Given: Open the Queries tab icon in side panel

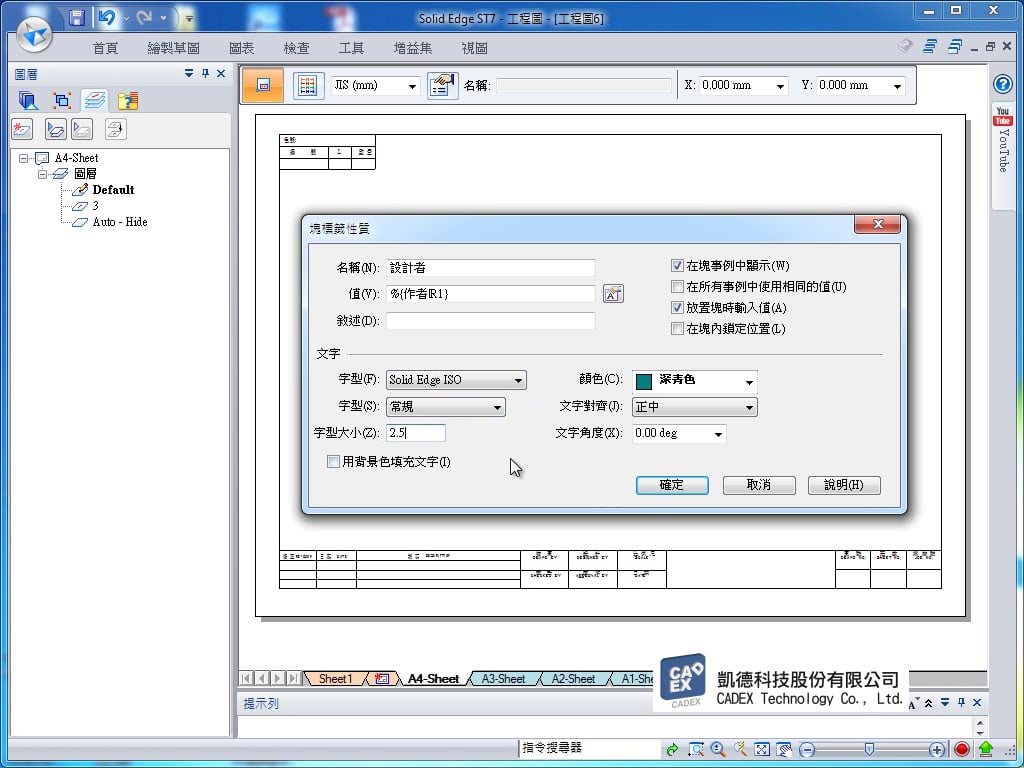Looking at the screenshot, I should 128,101.
